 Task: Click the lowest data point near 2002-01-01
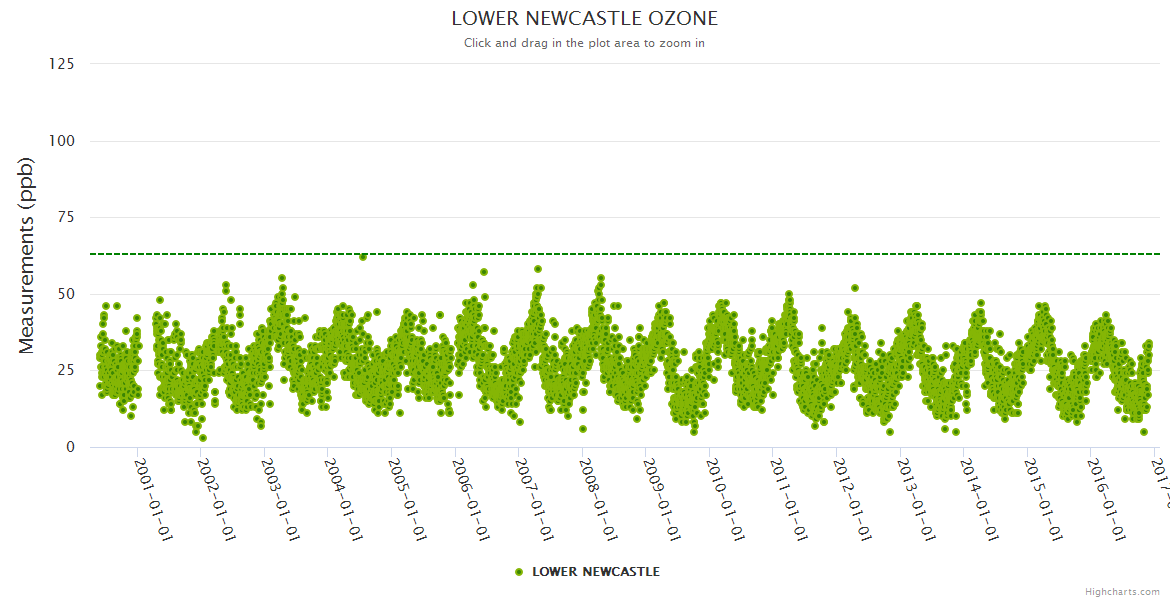click(x=203, y=438)
